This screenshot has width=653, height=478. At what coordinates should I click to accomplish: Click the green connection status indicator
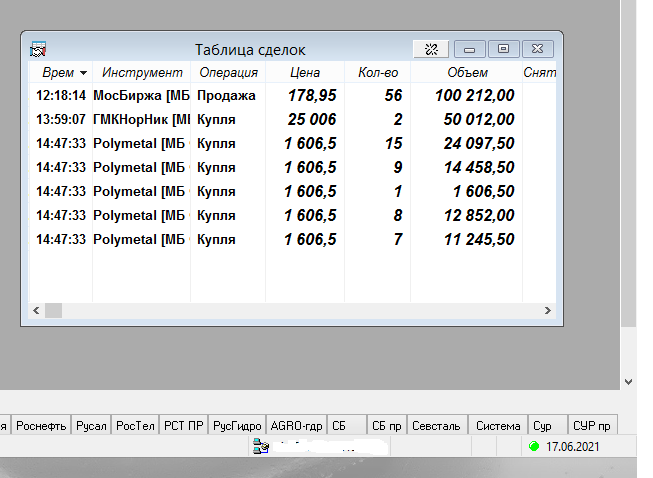point(534,446)
